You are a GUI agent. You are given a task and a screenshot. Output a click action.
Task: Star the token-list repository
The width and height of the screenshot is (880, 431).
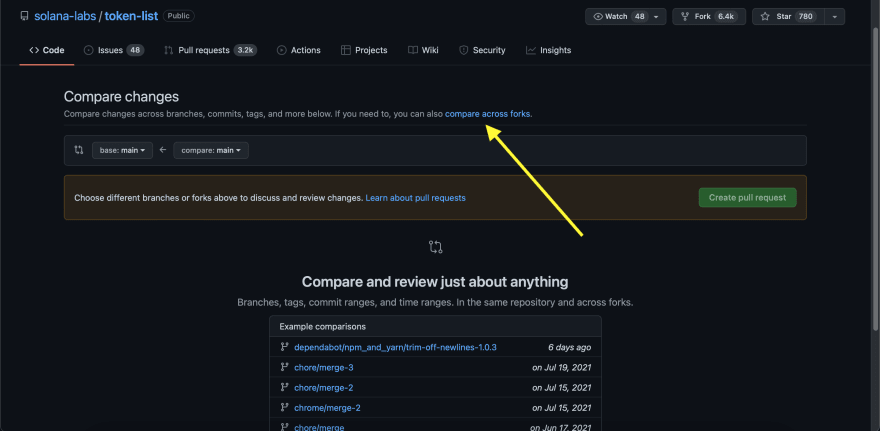(x=788, y=17)
